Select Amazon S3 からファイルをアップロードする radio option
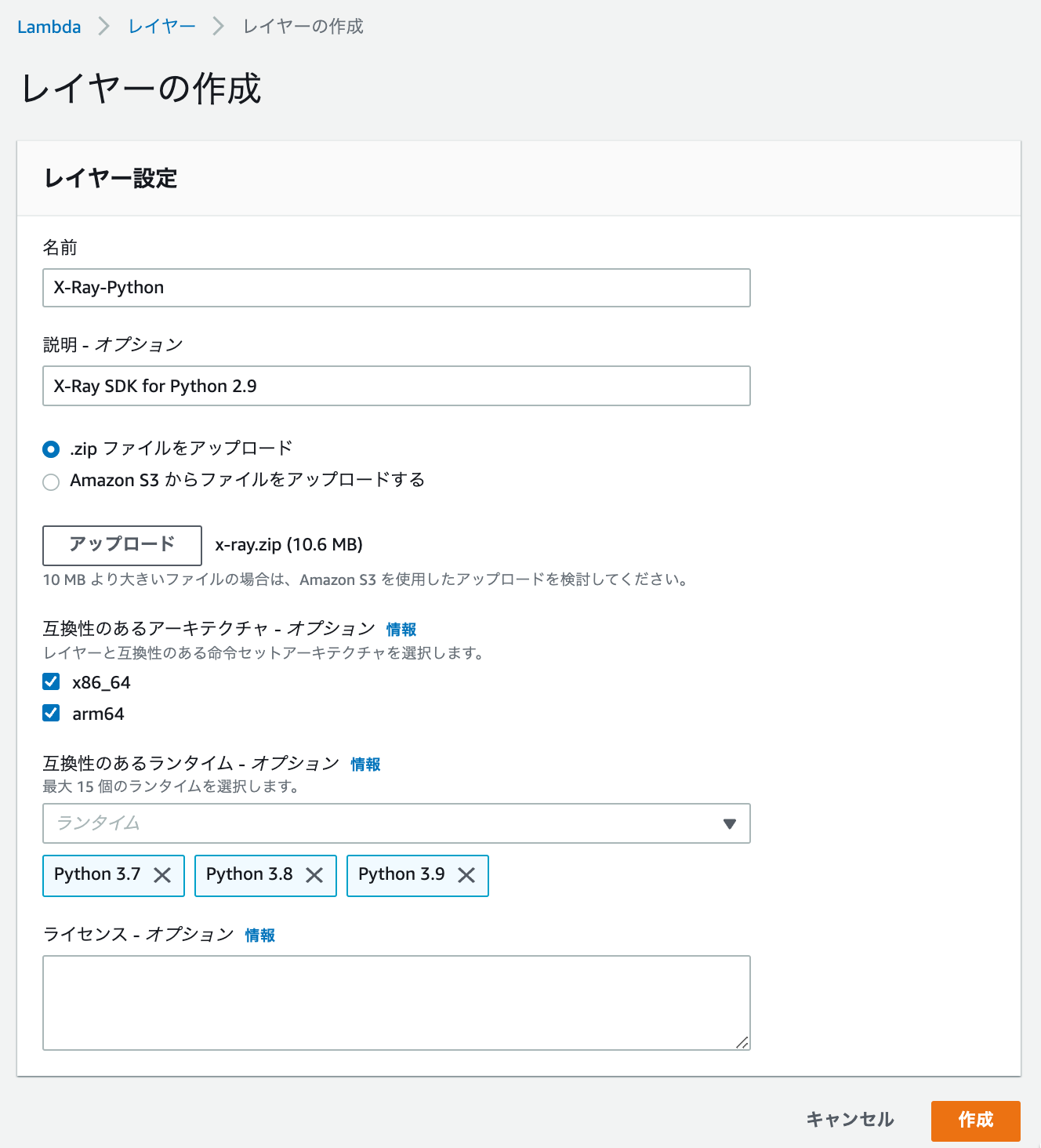Viewport: 1041px width, 1148px height. point(51,481)
